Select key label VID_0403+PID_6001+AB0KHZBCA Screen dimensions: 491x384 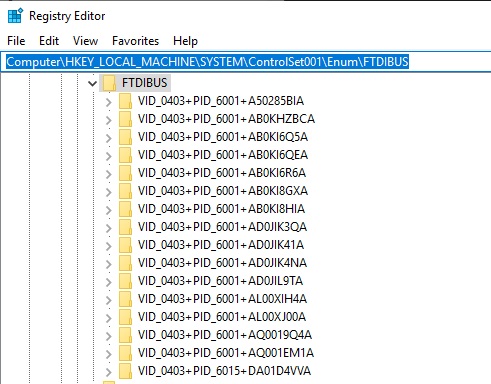226,119
